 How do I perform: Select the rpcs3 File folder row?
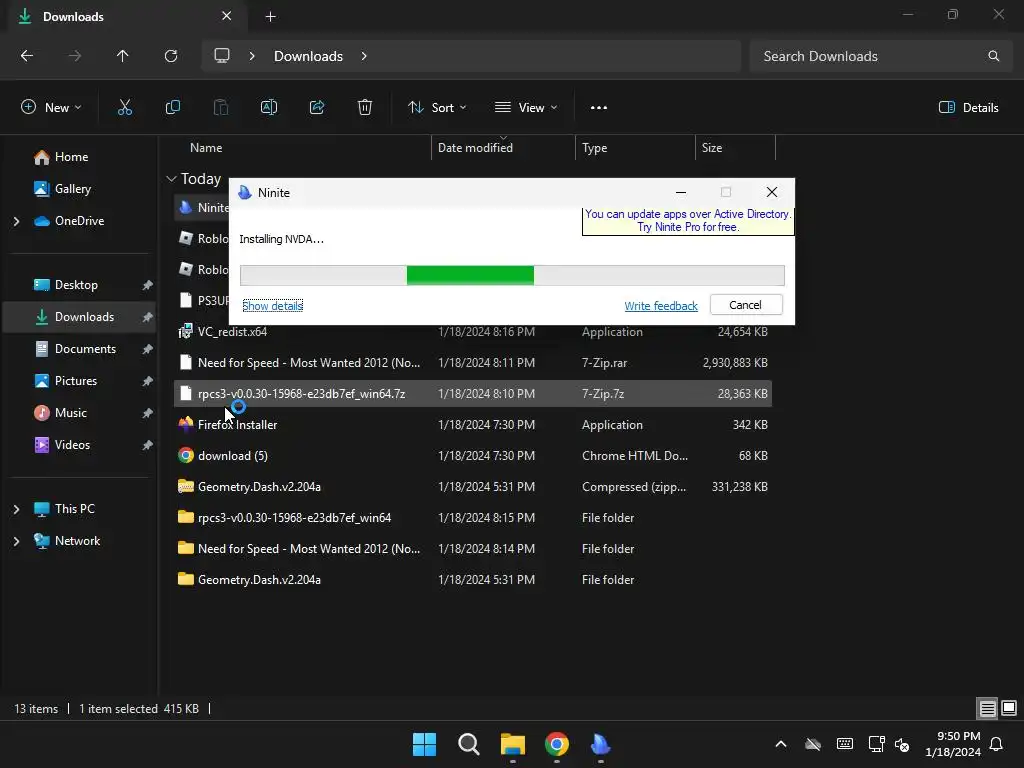pyautogui.click(x=473, y=518)
